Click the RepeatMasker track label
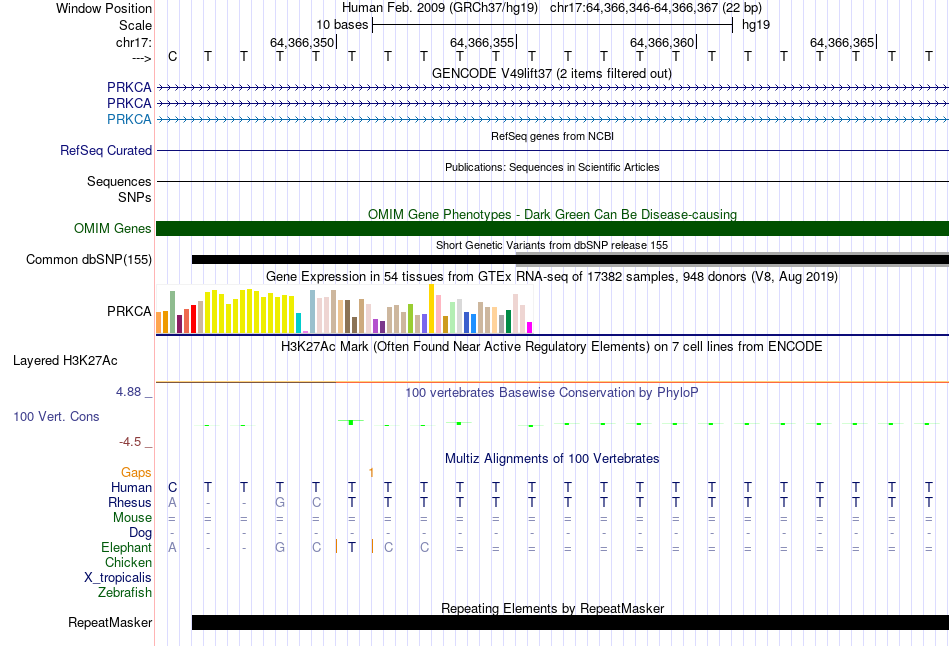This screenshot has height=646, width=950. 110,622
